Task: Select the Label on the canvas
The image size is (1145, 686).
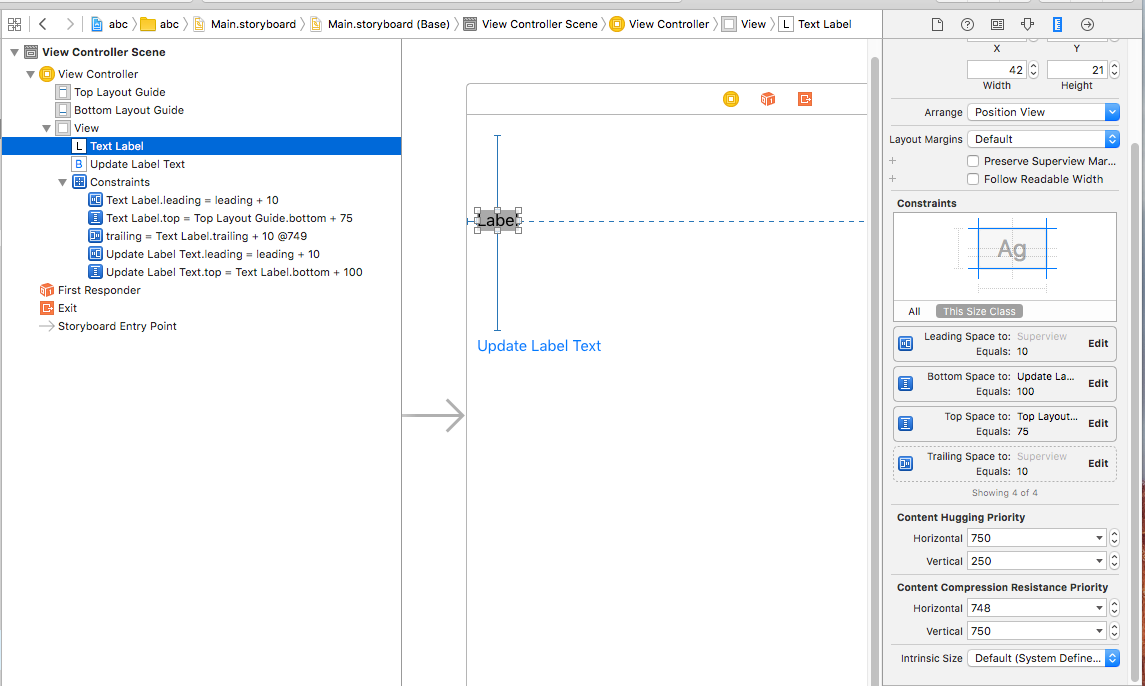Action: (498, 221)
